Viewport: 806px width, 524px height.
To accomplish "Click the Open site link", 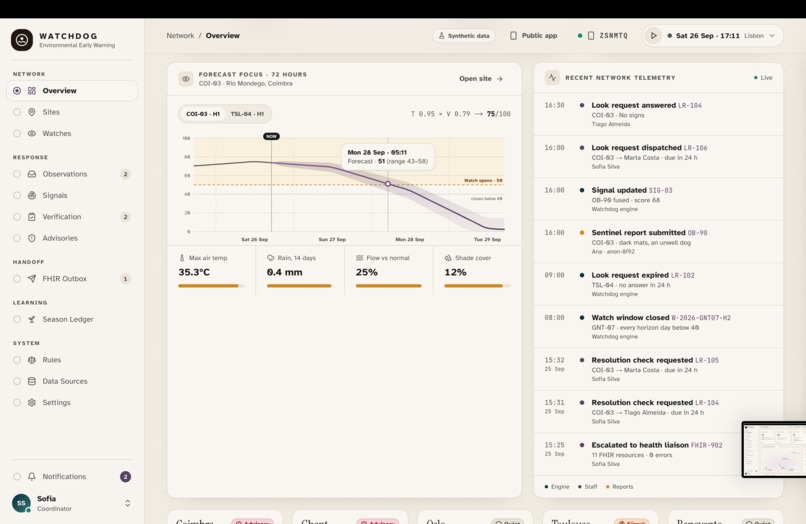I will pos(481,79).
